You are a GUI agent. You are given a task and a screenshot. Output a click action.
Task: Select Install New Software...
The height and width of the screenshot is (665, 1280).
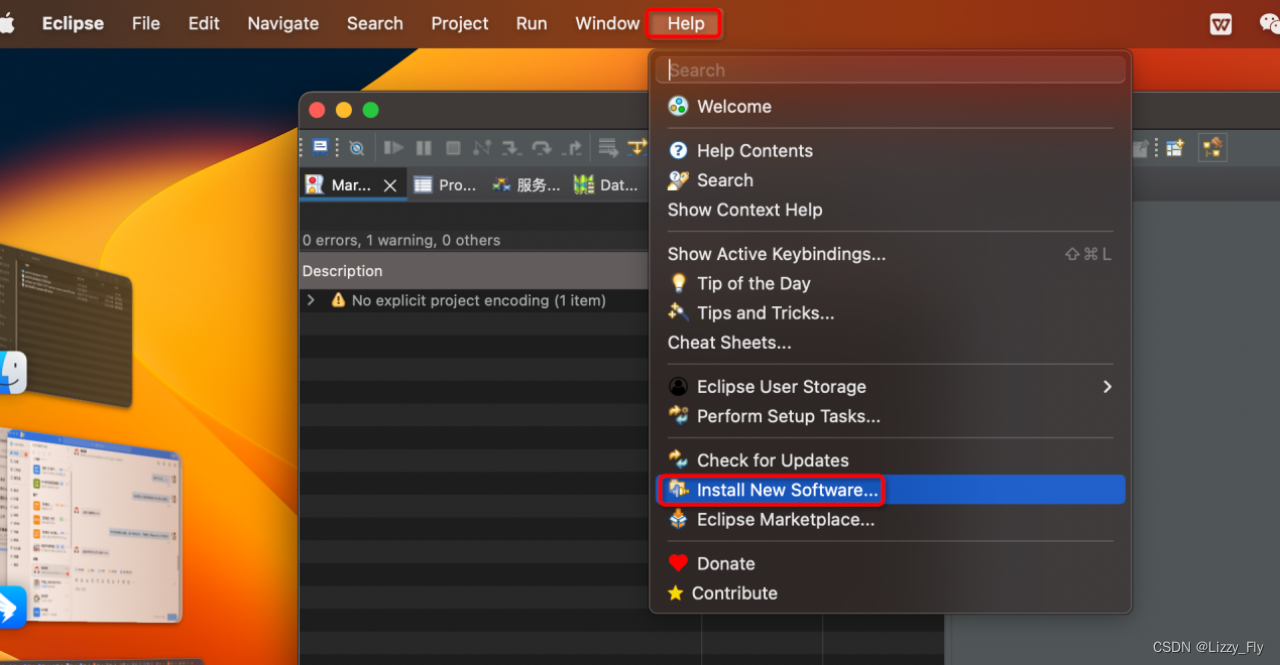[x=890, y=489]
